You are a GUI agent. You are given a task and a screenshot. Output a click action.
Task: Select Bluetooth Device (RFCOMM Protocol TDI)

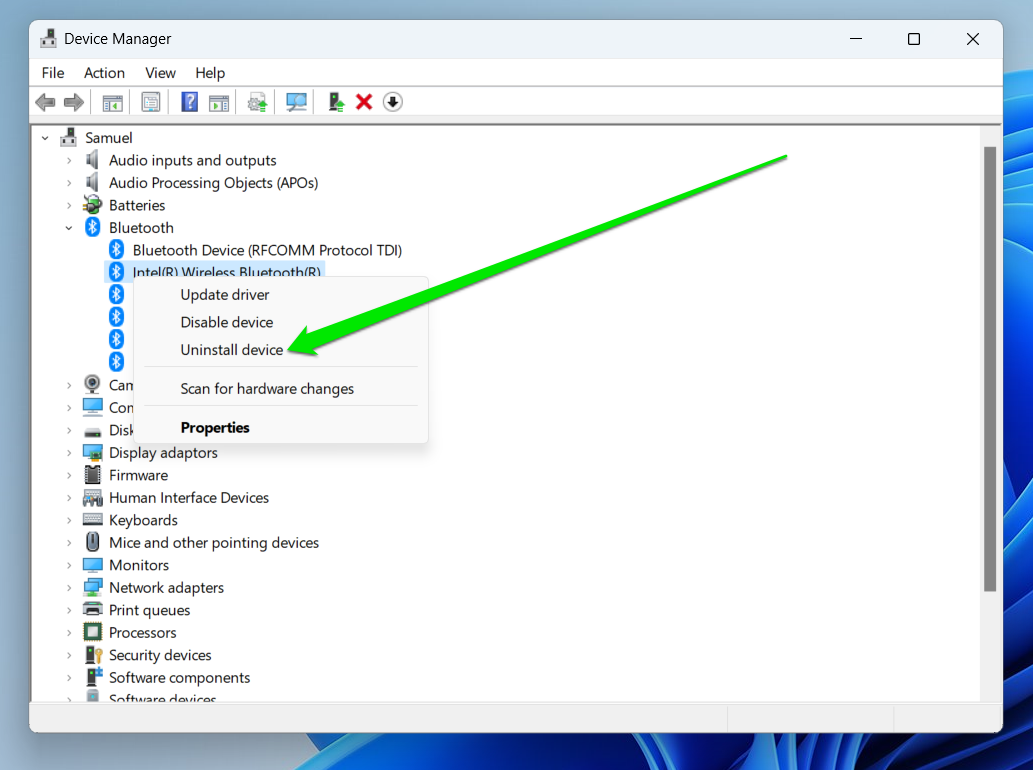coord(267,250)
